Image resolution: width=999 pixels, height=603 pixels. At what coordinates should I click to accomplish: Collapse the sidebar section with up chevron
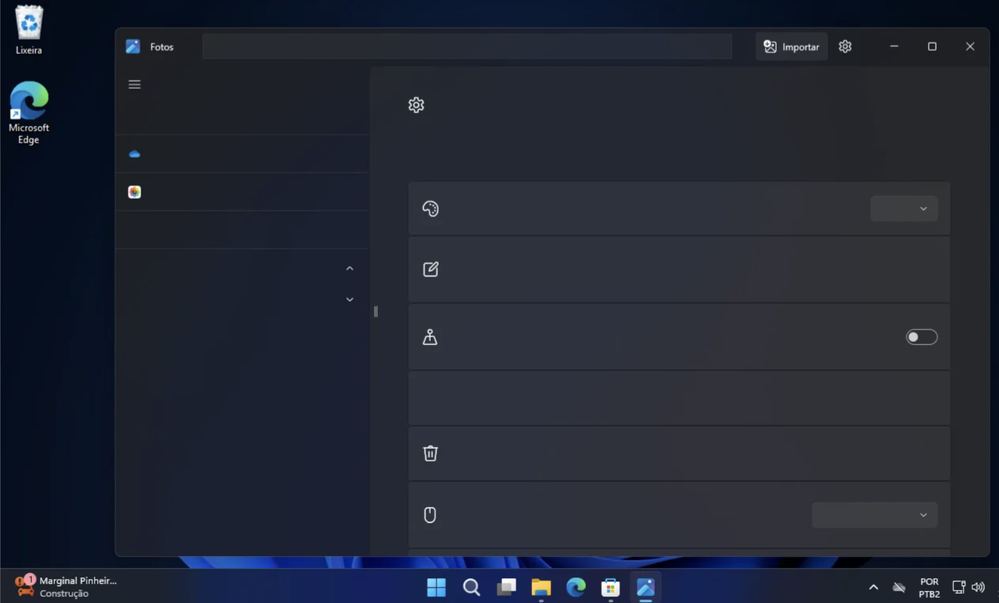click(349, 268)
